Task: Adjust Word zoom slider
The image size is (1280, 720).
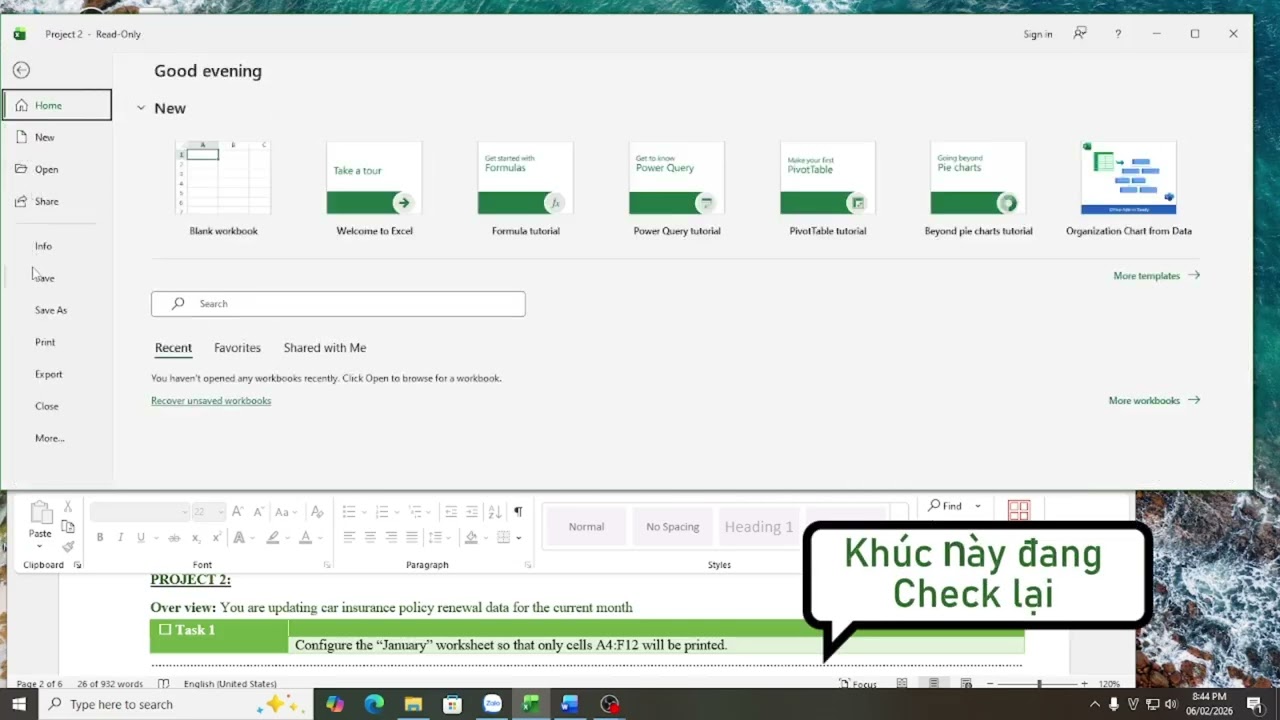Action: 1039,684
